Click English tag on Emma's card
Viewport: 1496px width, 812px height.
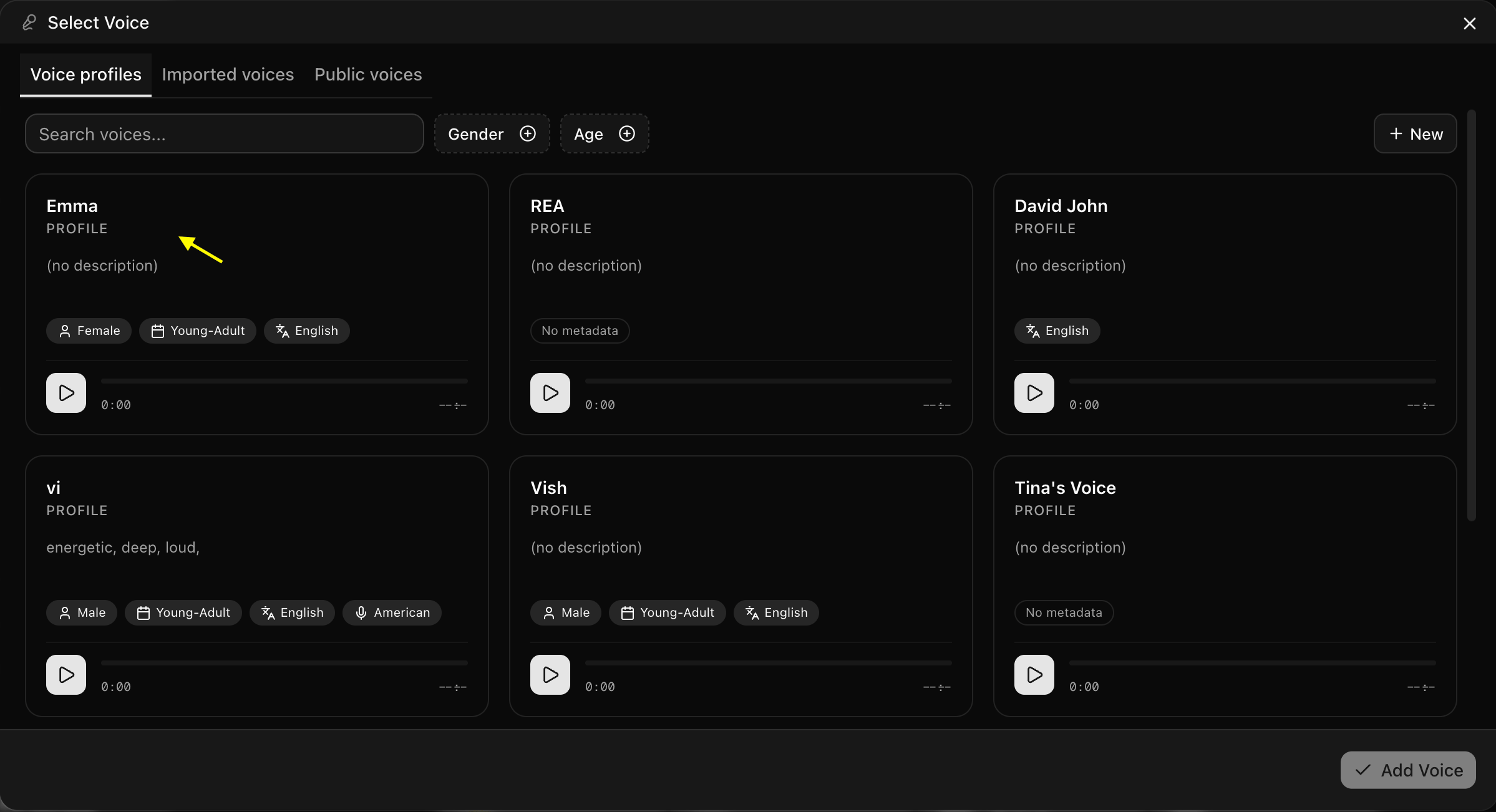point(307,331)
